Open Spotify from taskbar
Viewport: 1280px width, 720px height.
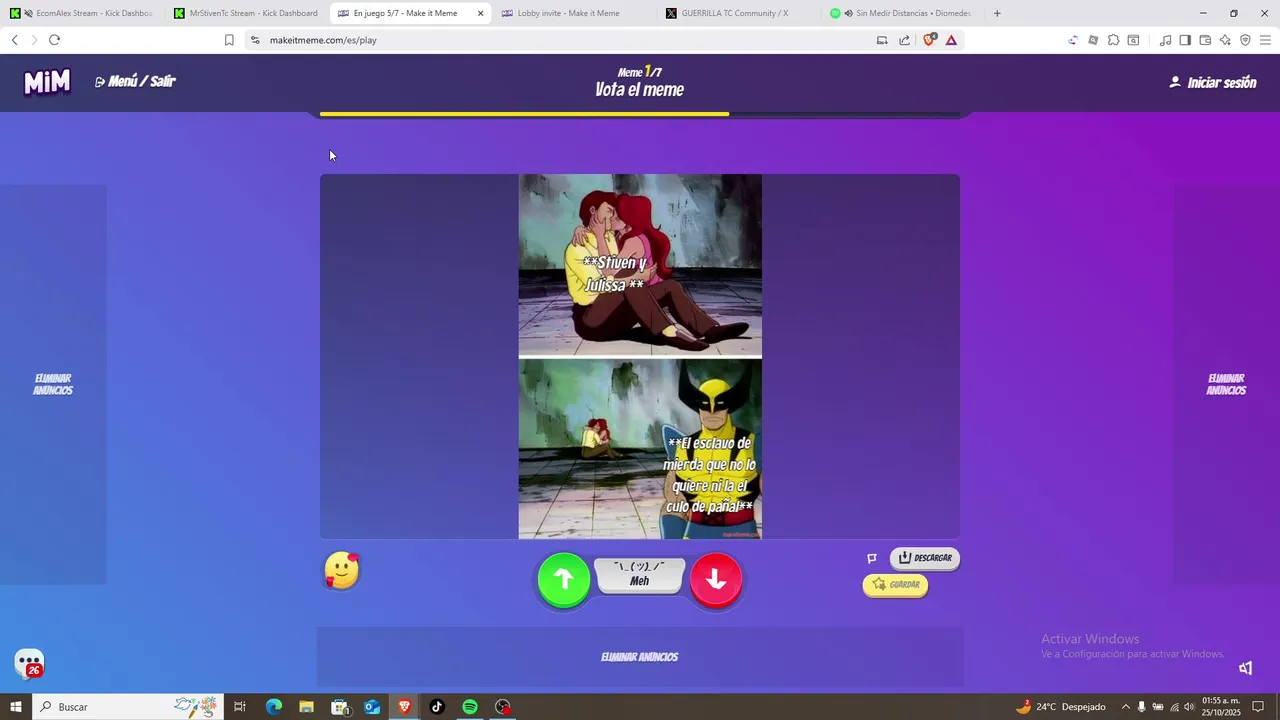click(470, 707)
